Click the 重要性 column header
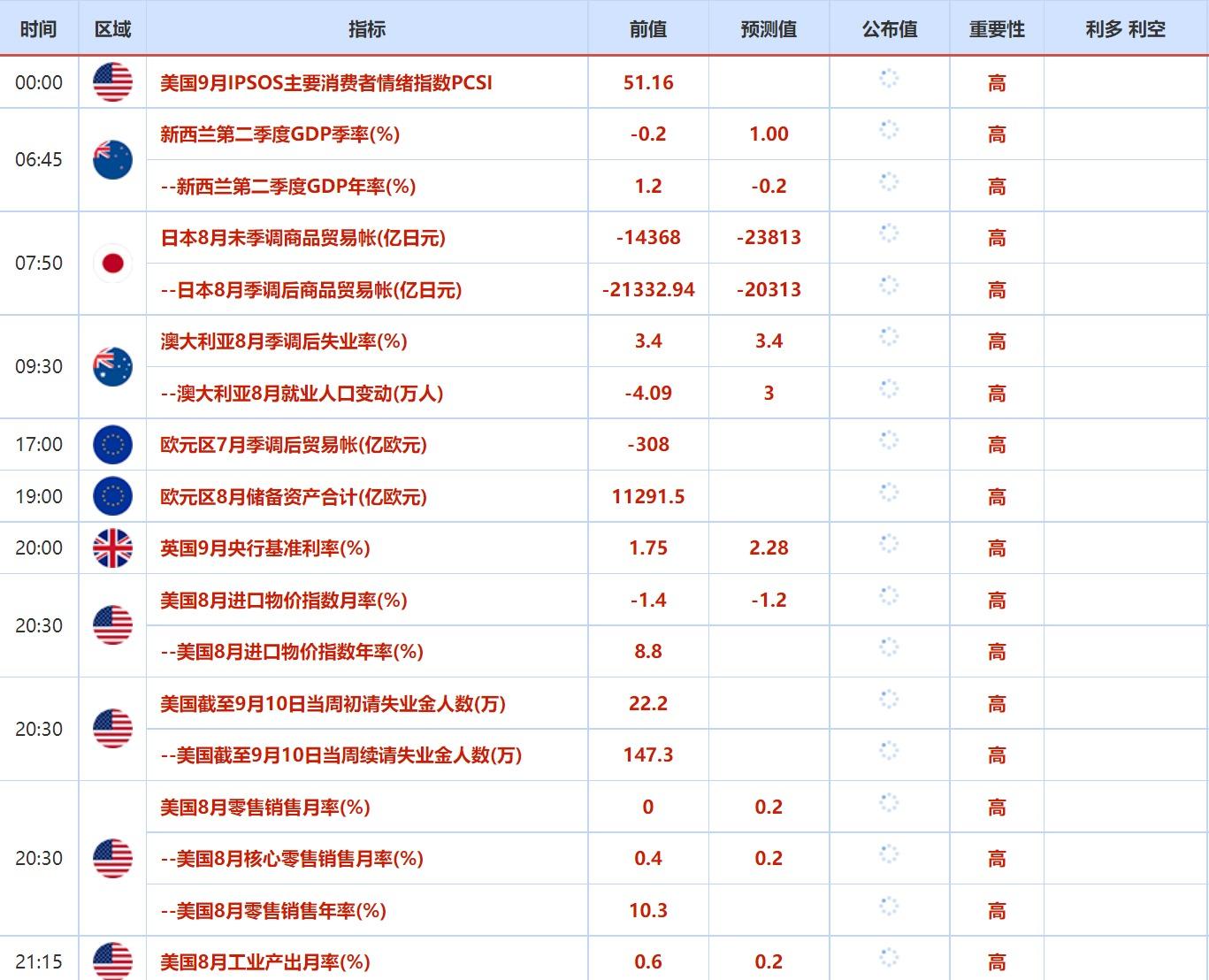 pyautogui.click(x=997, y=29)
